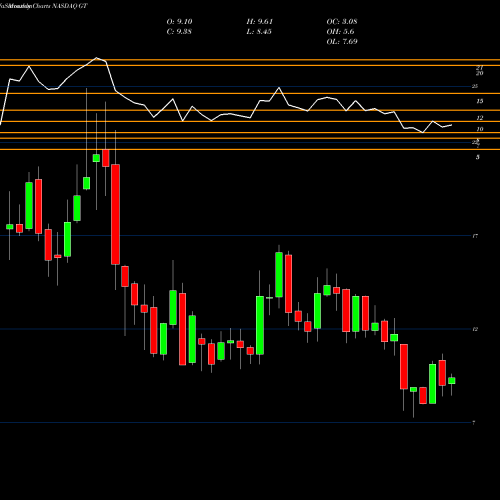Click the indicator axis label '5'
The image size is (500, 500).
tap(478, 157)
